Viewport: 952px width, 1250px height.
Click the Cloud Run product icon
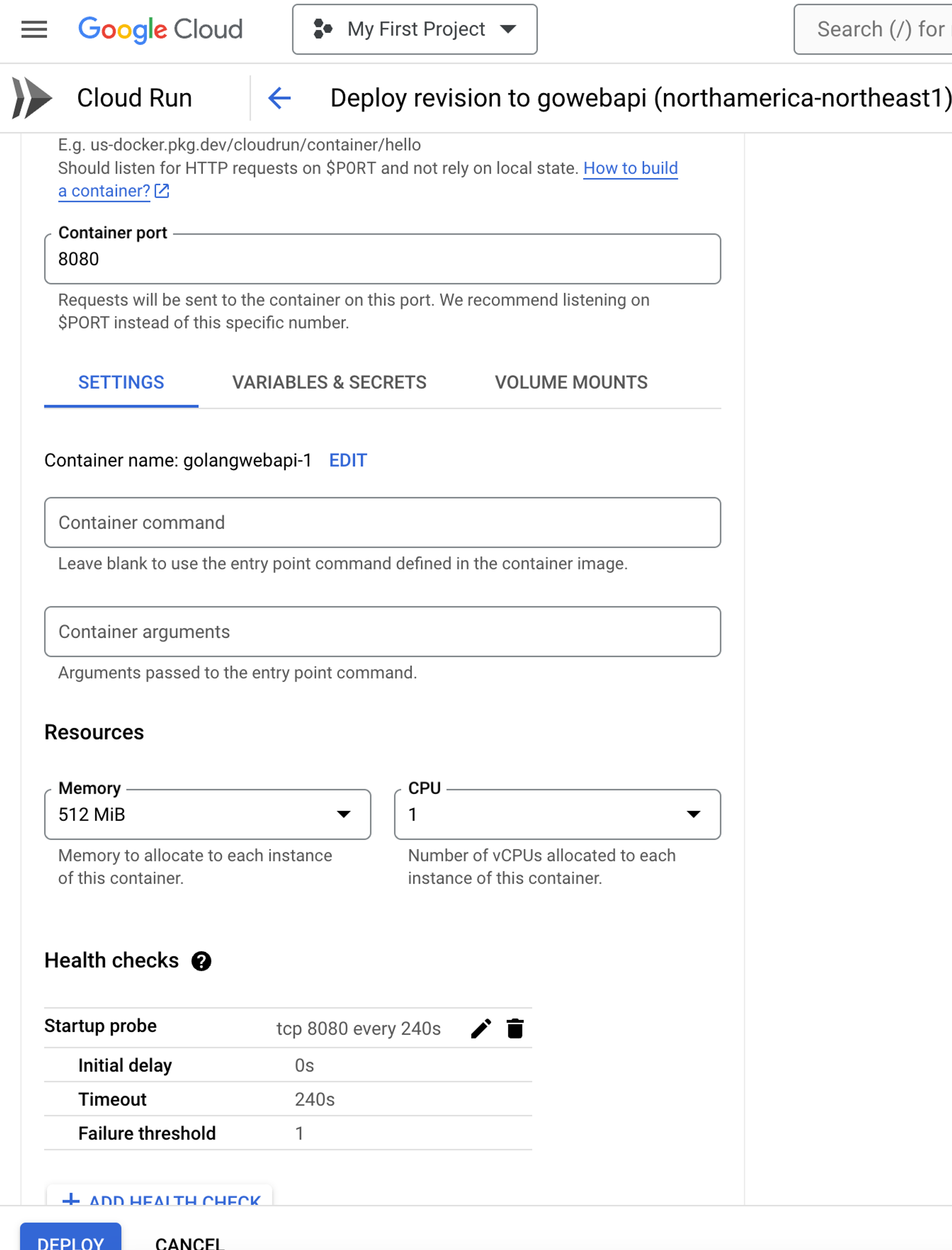click(x=32, y=98)
